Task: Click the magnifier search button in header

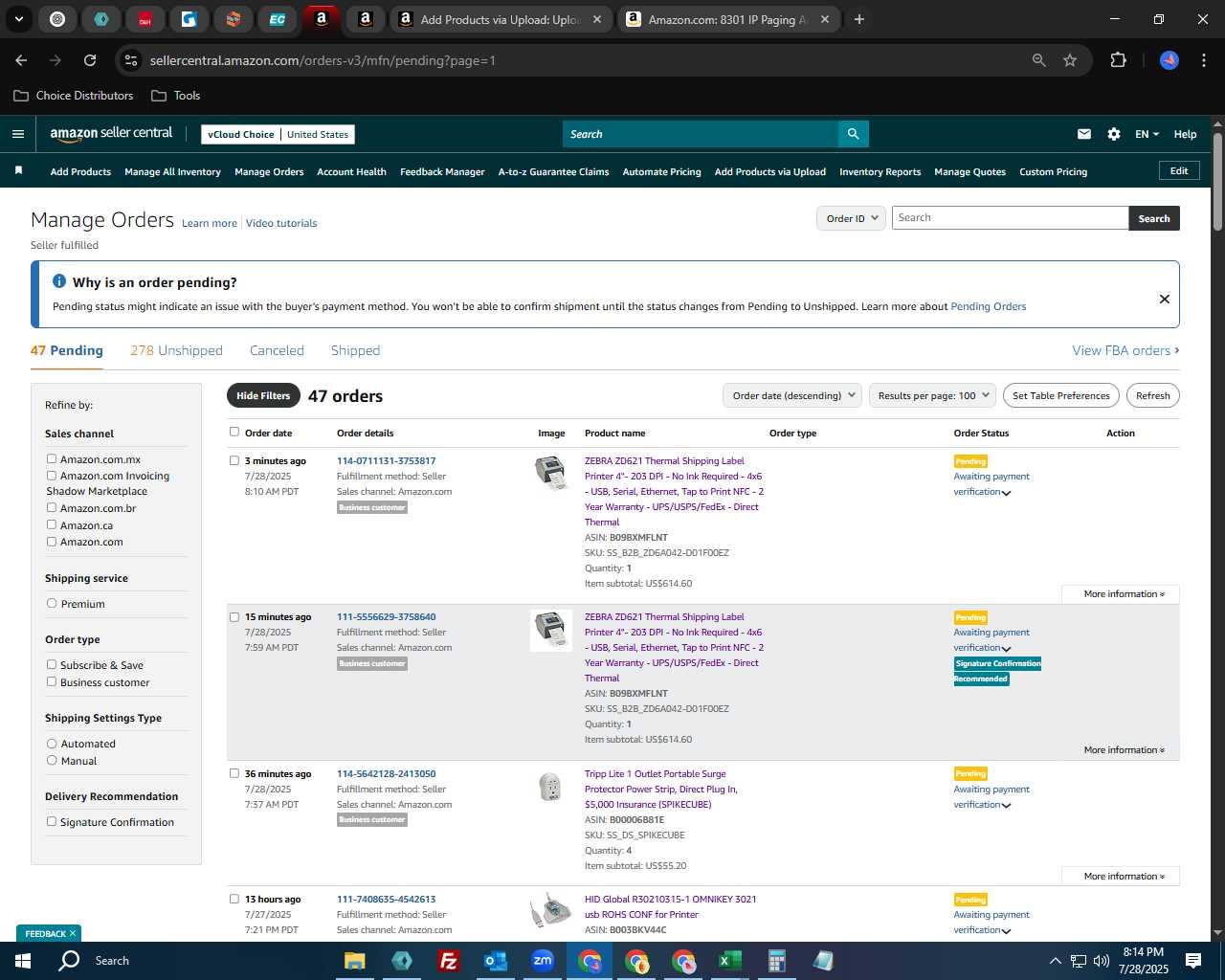Action: (x=853, y=134)
